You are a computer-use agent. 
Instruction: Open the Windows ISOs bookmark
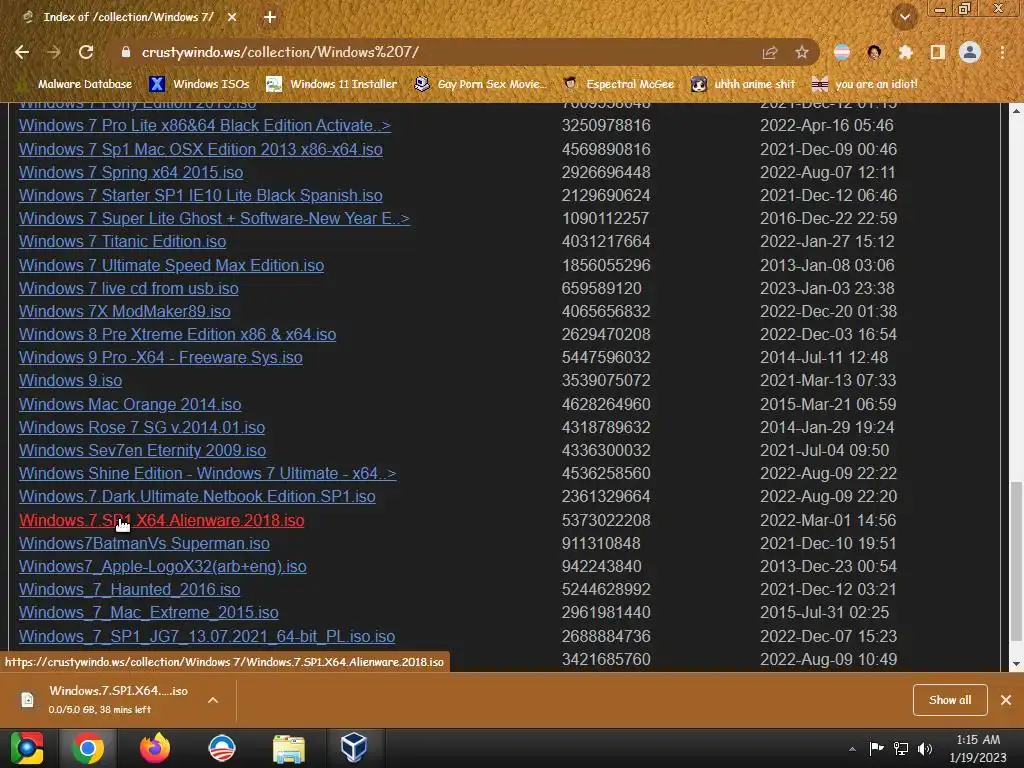[200, 84]
